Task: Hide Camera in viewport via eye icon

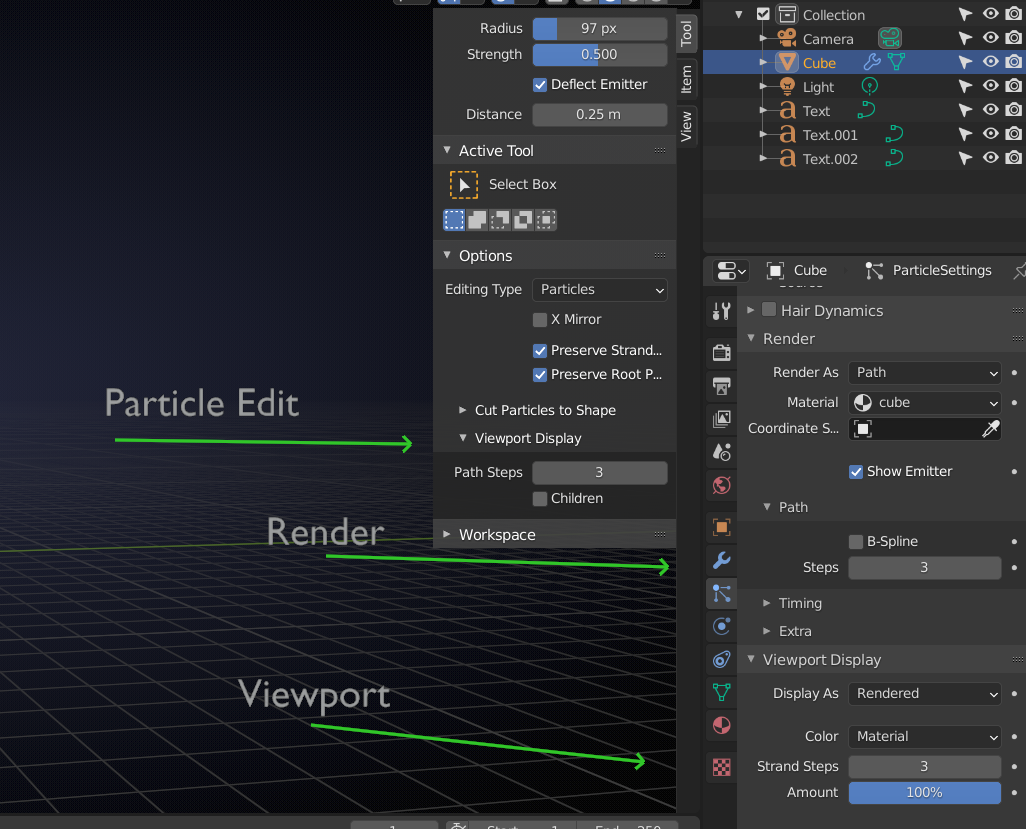Action: click(991, 38)
